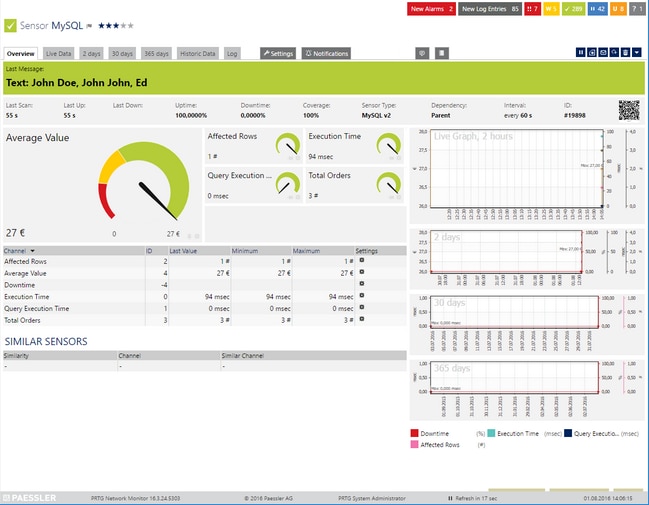Sort table by Channel column dropdown arrow
The width and height of the screenshot is (649, 505).
pos(32,251)
